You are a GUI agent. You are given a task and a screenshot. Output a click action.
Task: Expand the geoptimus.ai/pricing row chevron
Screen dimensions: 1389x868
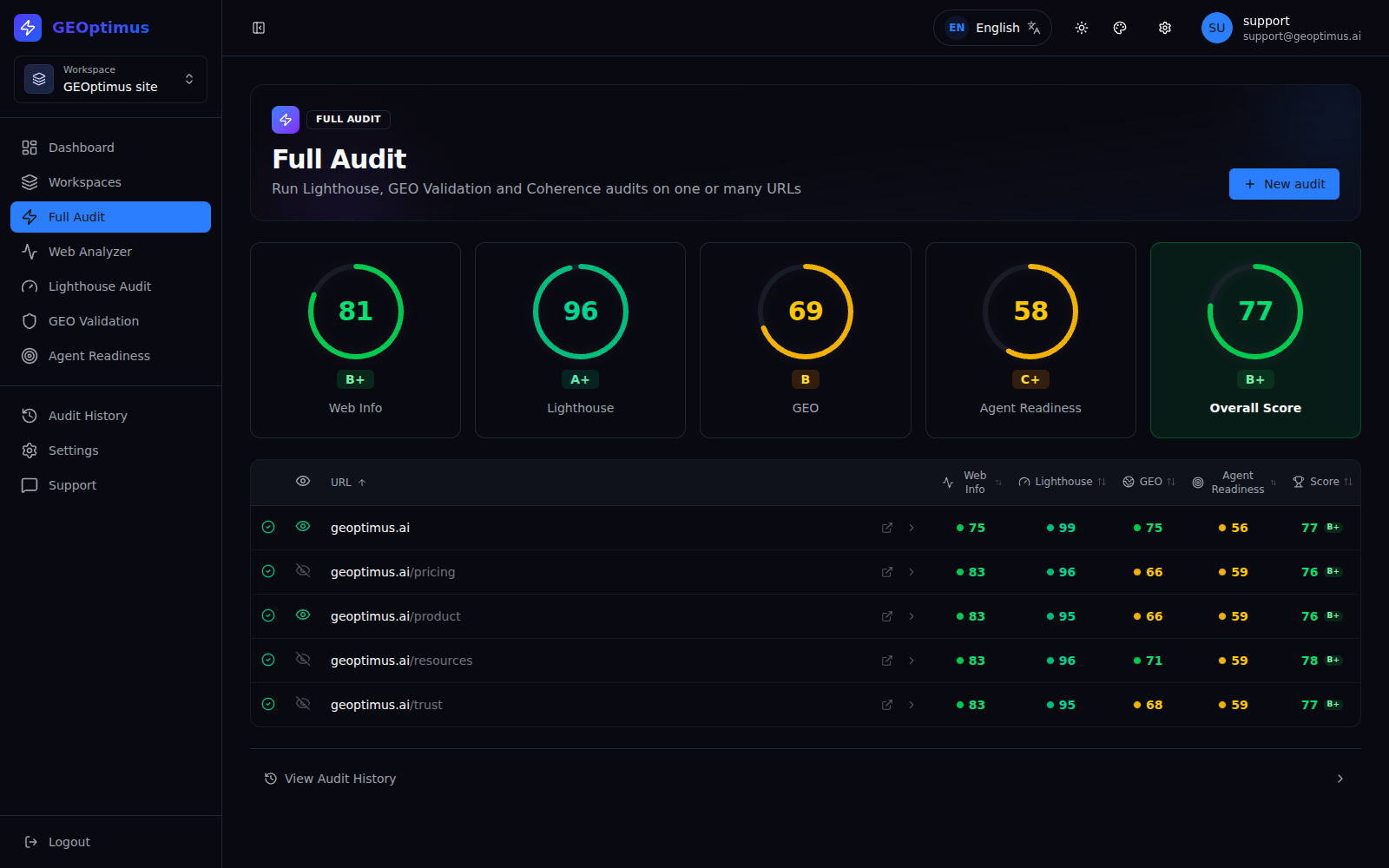(x=912, y=572)
